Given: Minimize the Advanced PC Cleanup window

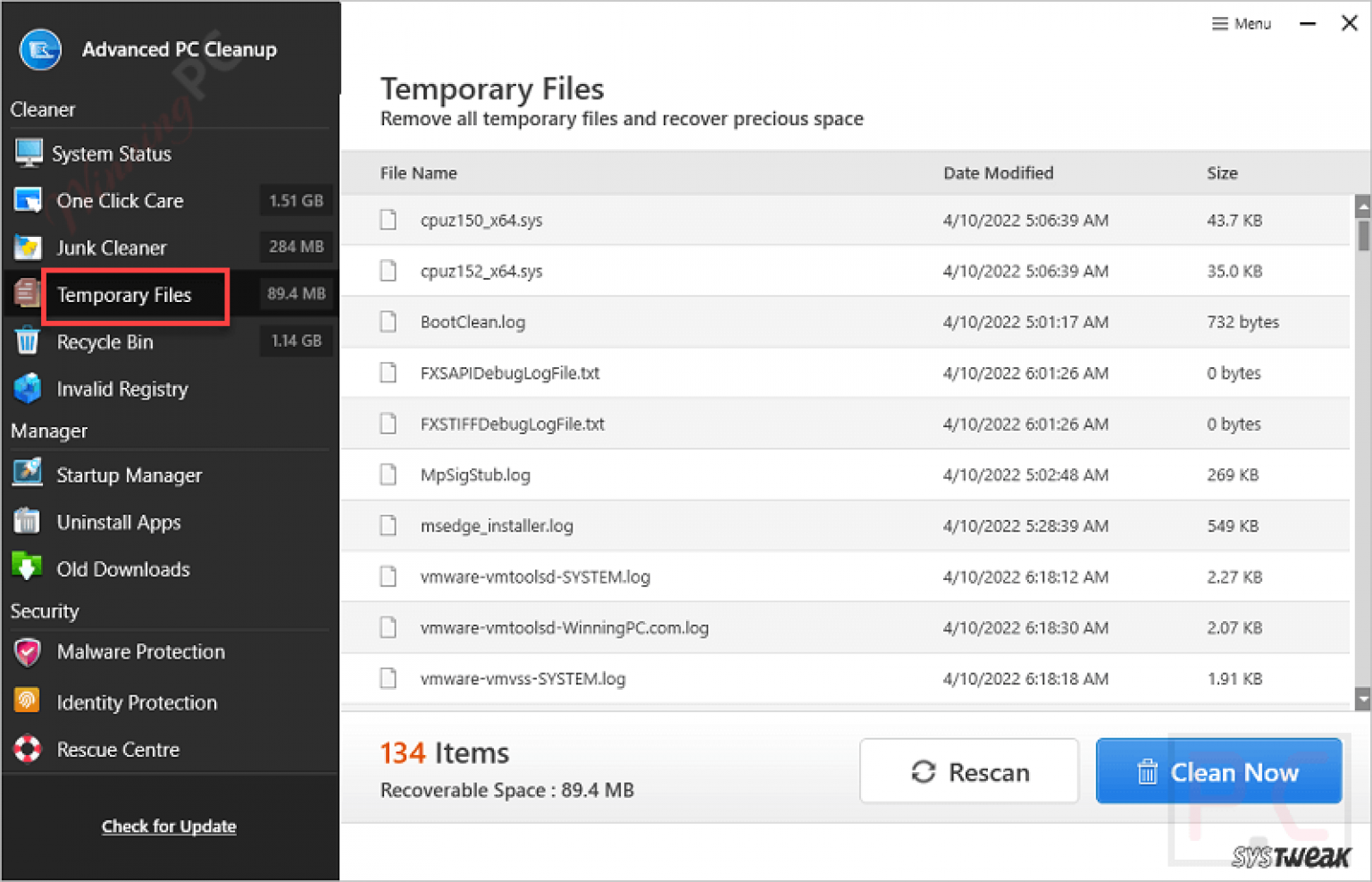Looking at the screenshot, I should click(1308, 24).
